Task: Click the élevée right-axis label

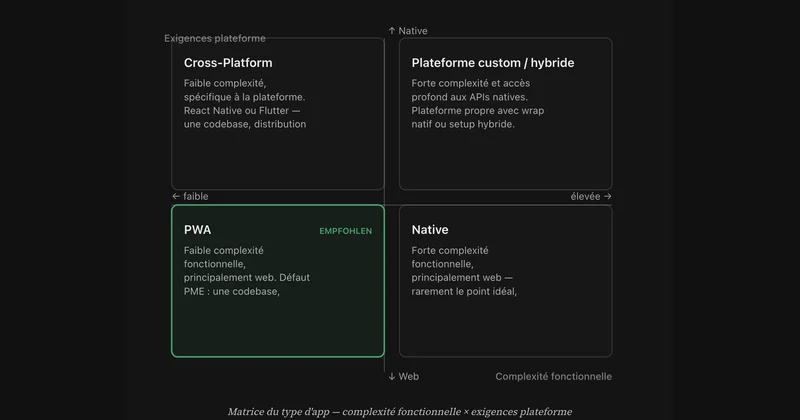Action: [x=591, y=196]
